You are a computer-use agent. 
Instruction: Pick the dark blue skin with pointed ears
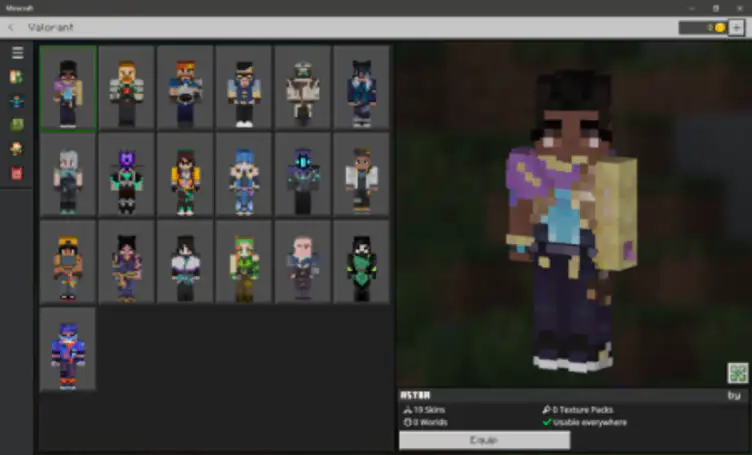point(362,88)
